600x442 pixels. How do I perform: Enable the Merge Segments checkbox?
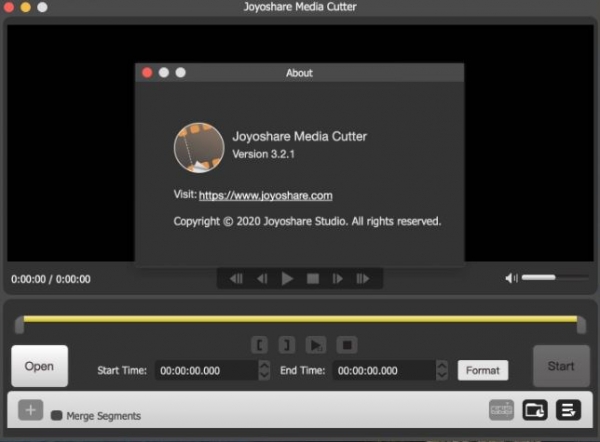57,416
